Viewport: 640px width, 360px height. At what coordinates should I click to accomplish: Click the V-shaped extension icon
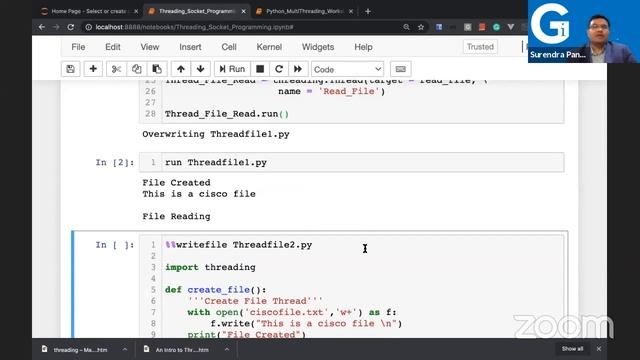[x=511, y=27]
